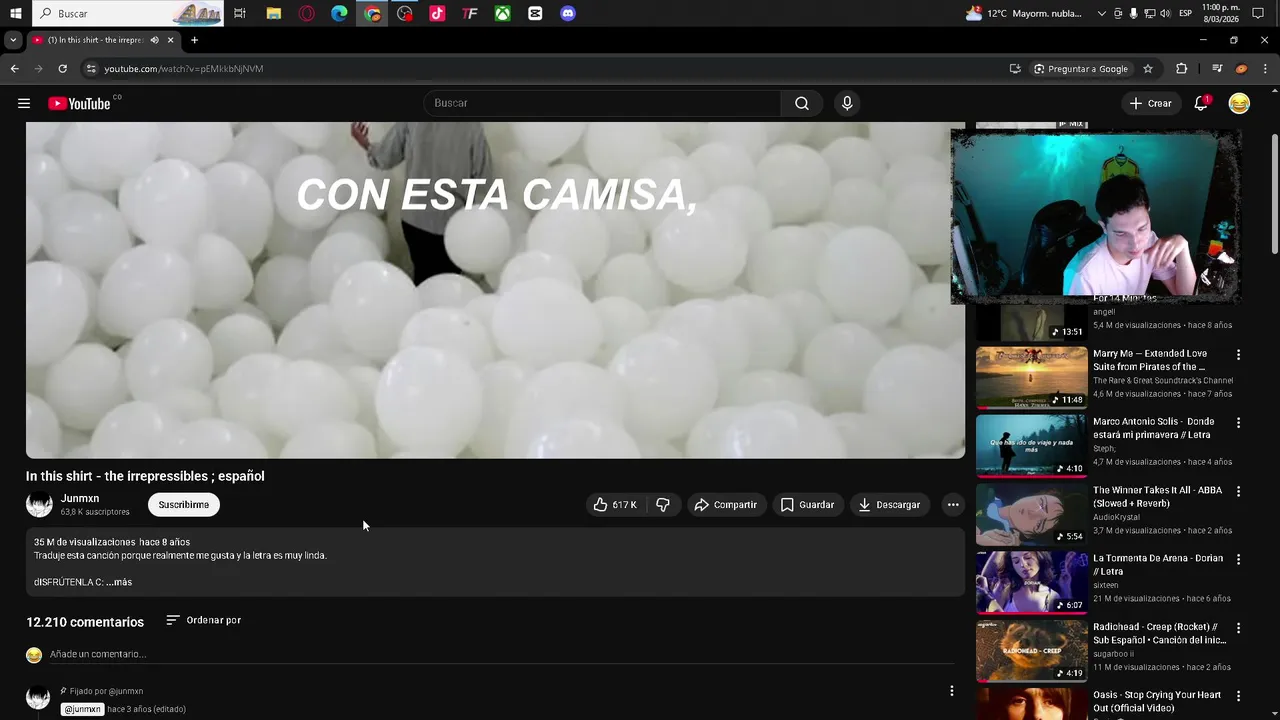Click the main video player area
The image size is (1280, 720).
tap(495, 290)
